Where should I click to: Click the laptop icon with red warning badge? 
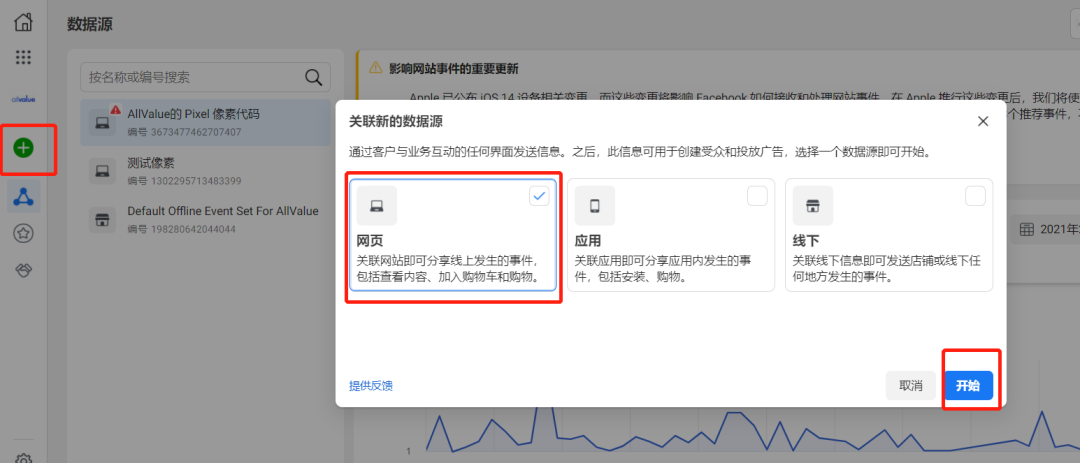[x=103, y=122]
